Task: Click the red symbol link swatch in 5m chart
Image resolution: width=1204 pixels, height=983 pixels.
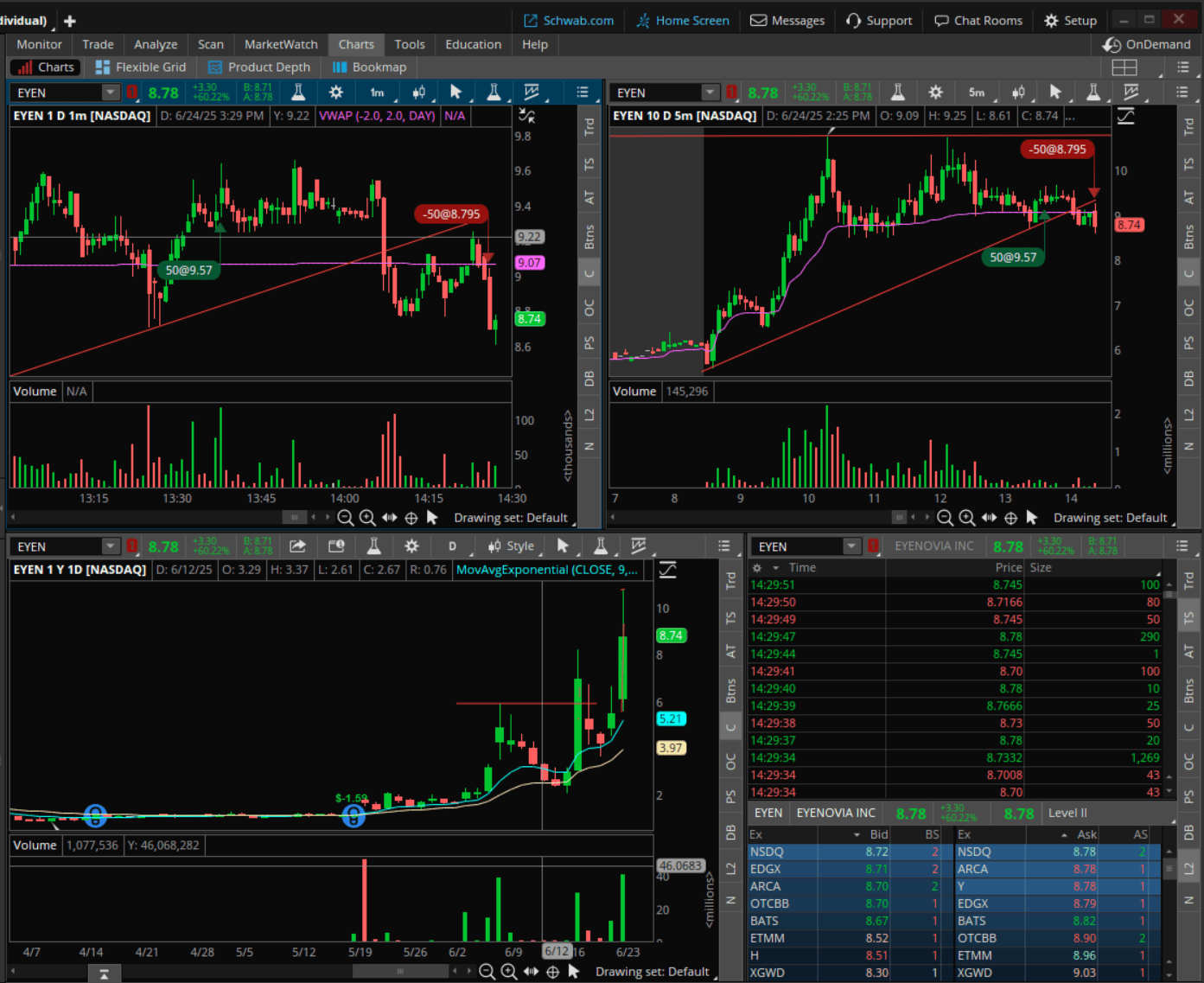Action: pos(732,92)
